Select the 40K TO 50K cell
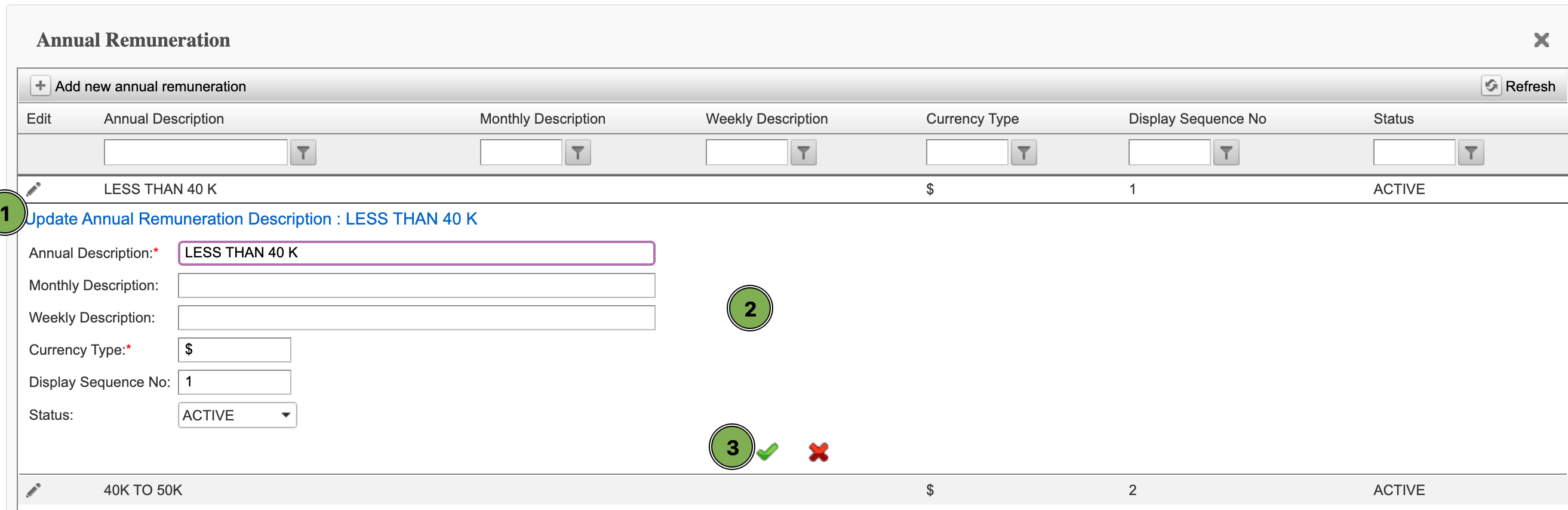The width and height of the screenshot is (1568, 510). (143, 490)
